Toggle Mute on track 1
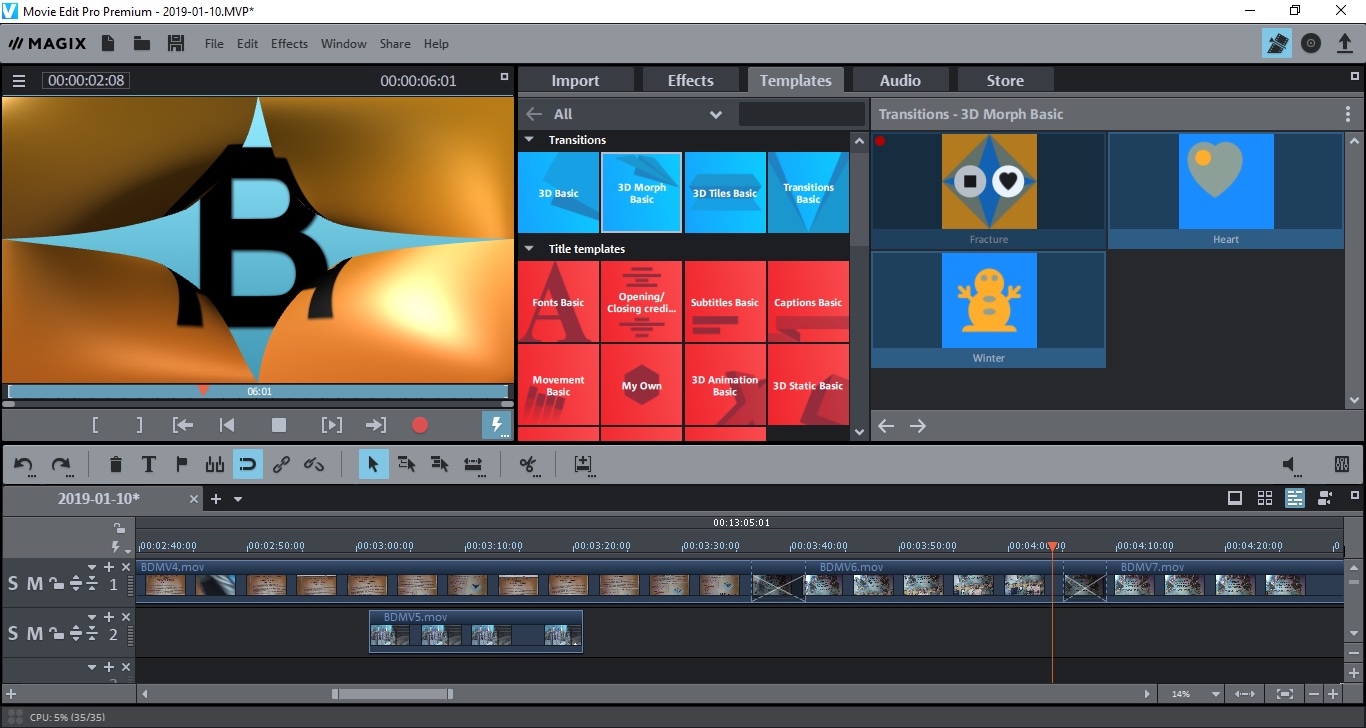This screenshot has height=728, width=1366. pyautogui.click(x=34, y=584)
